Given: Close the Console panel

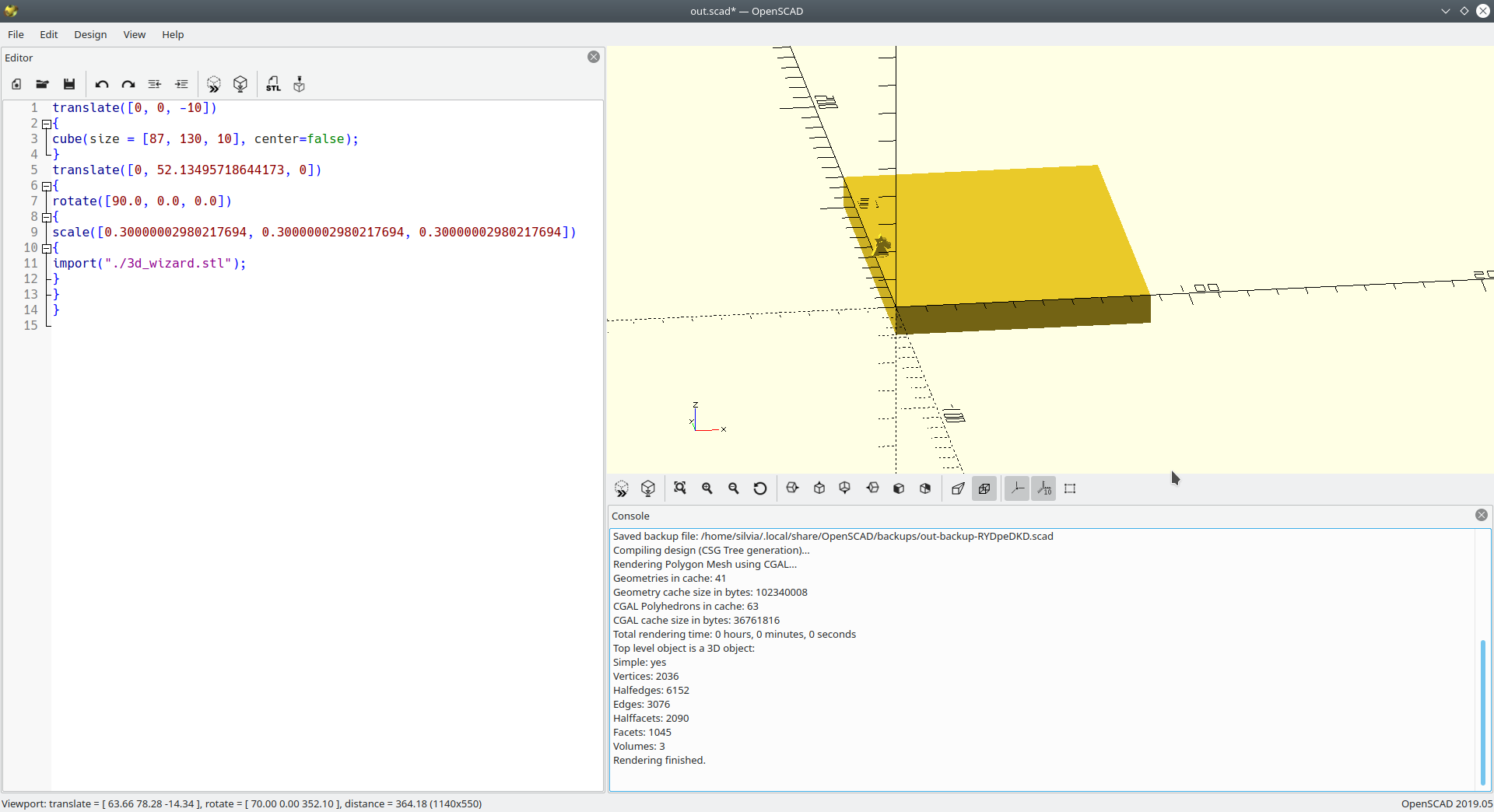Looking at the screenshot, I should [x=1481, y=515].
